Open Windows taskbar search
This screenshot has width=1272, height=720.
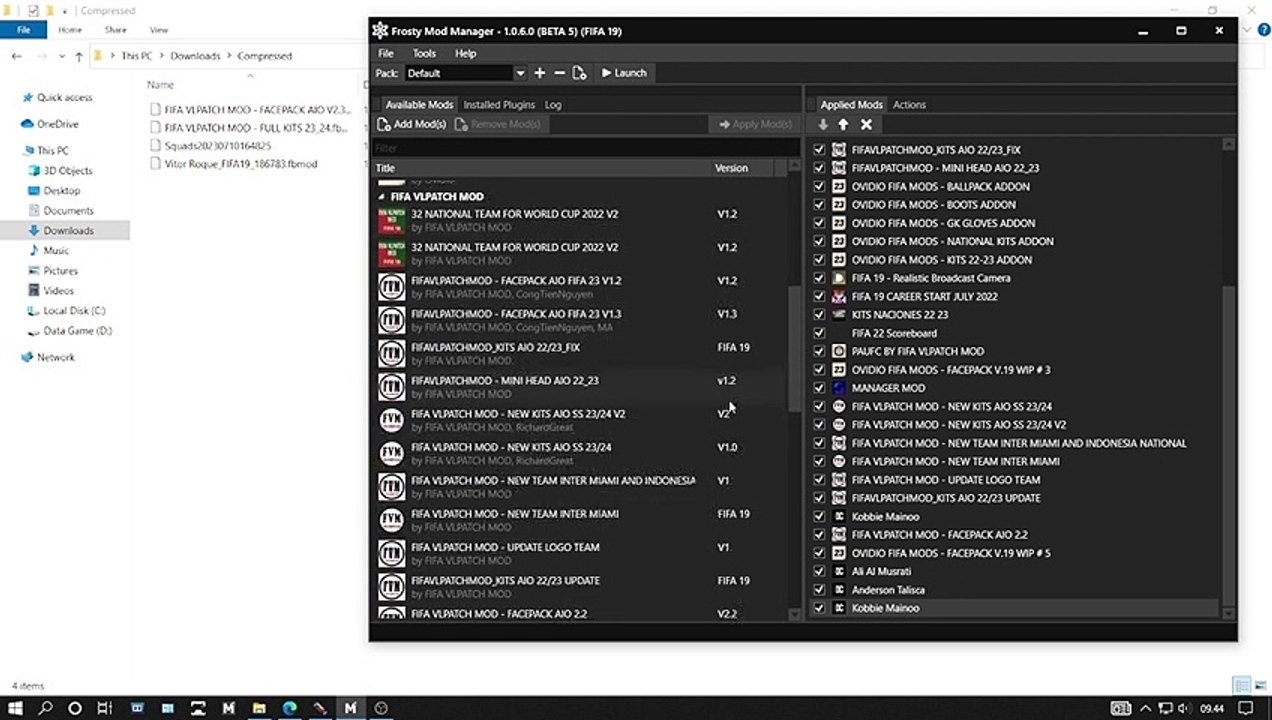45,708
